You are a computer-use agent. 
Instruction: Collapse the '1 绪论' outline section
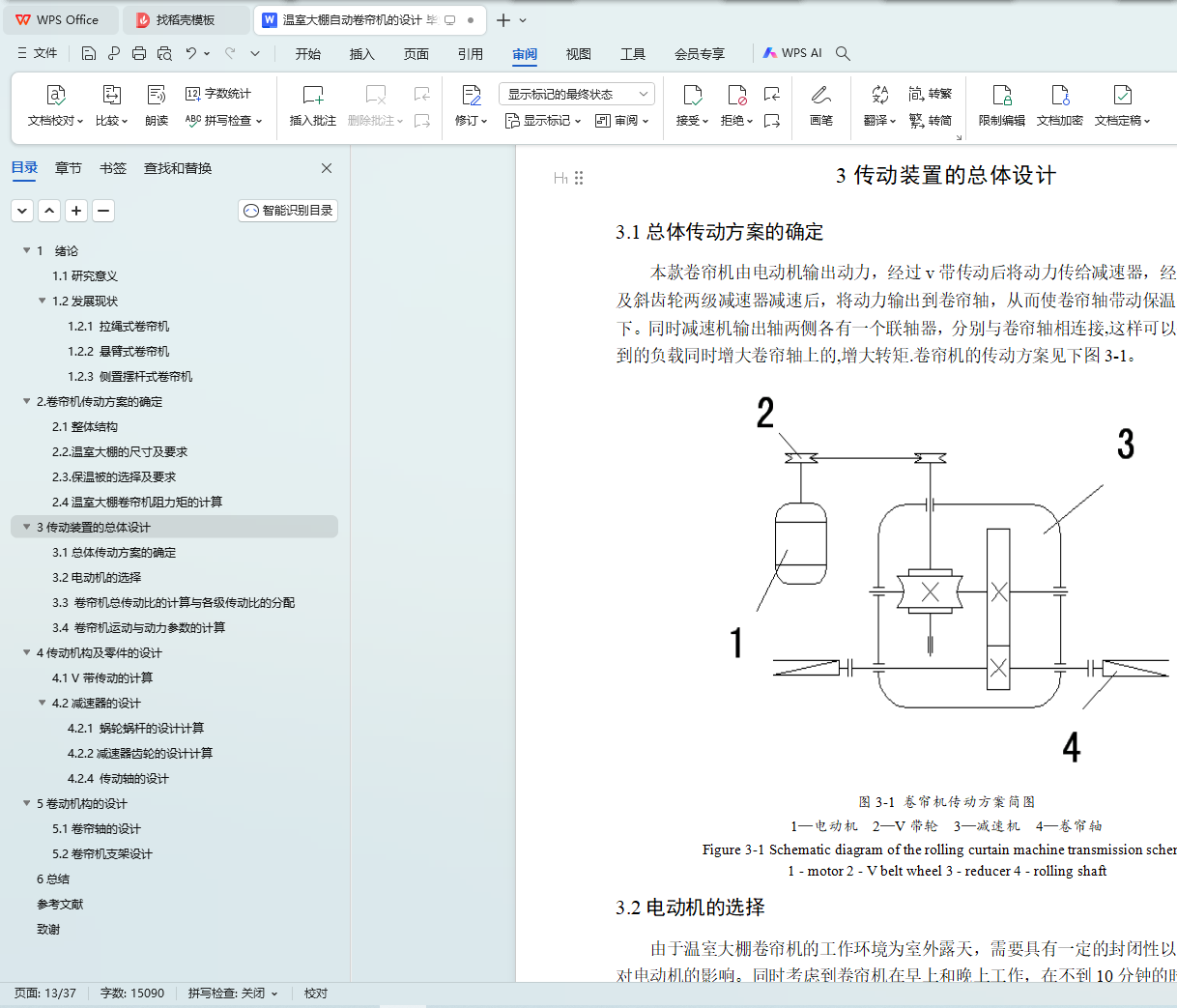point(27,250)
